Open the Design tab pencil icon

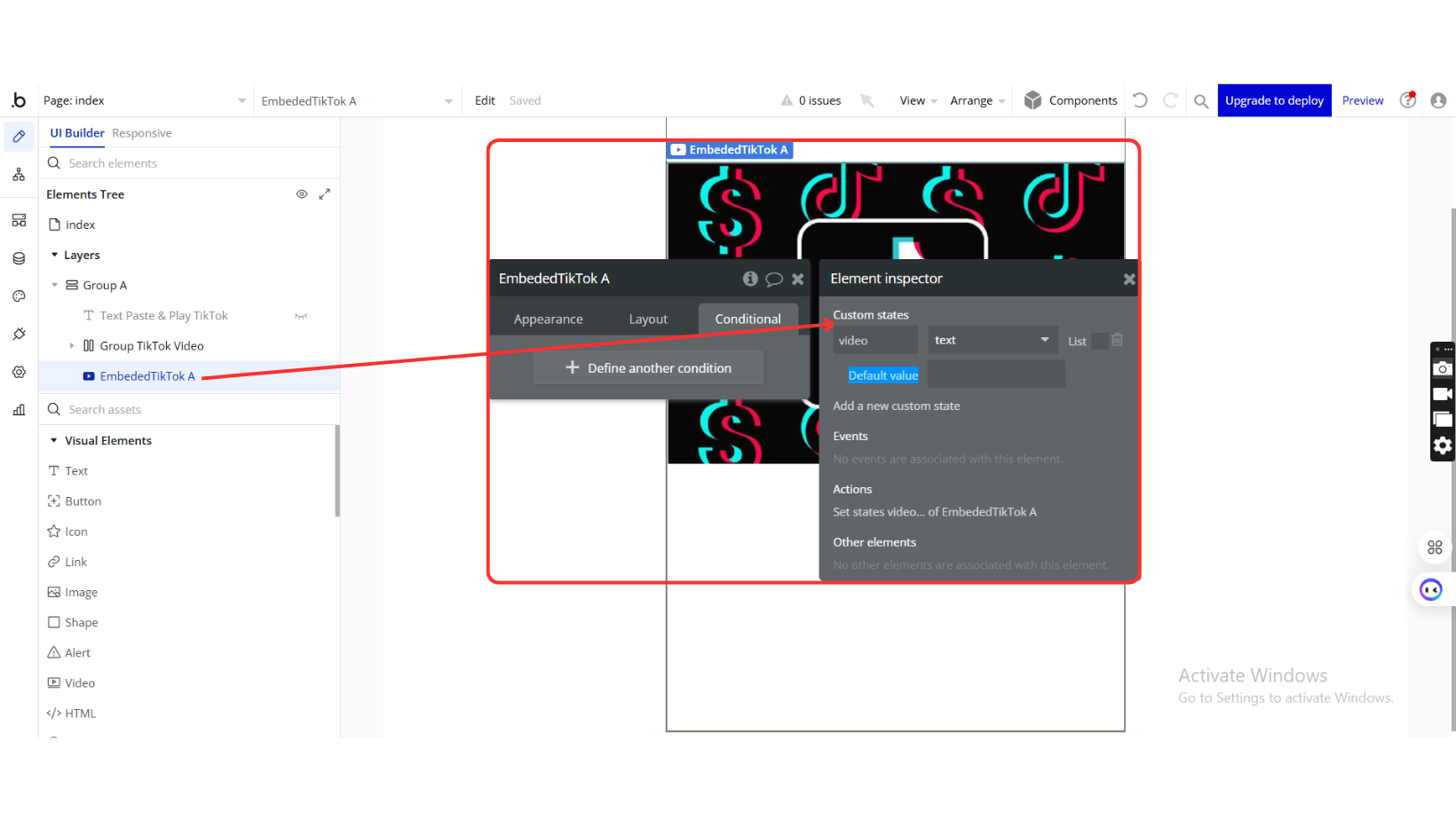19,137
